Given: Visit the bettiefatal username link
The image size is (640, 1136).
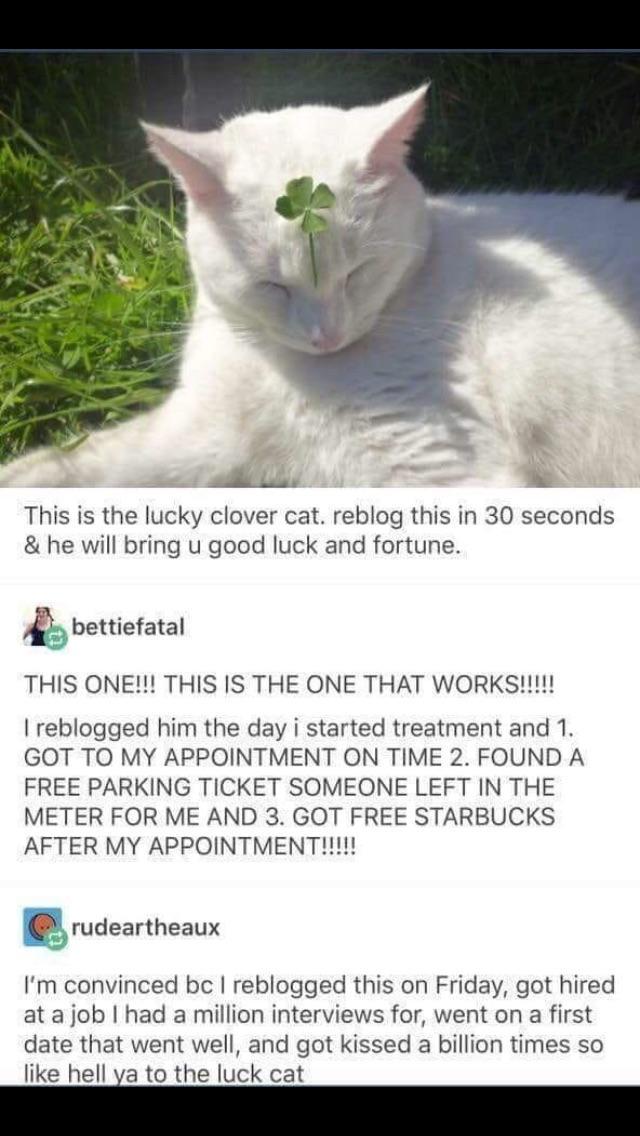Looking at the screenshot, I should coord(128,626).
